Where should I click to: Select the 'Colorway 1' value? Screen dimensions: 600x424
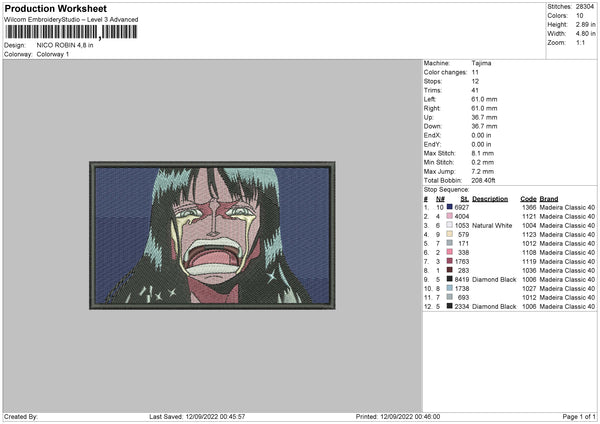[x=53, y=54]
